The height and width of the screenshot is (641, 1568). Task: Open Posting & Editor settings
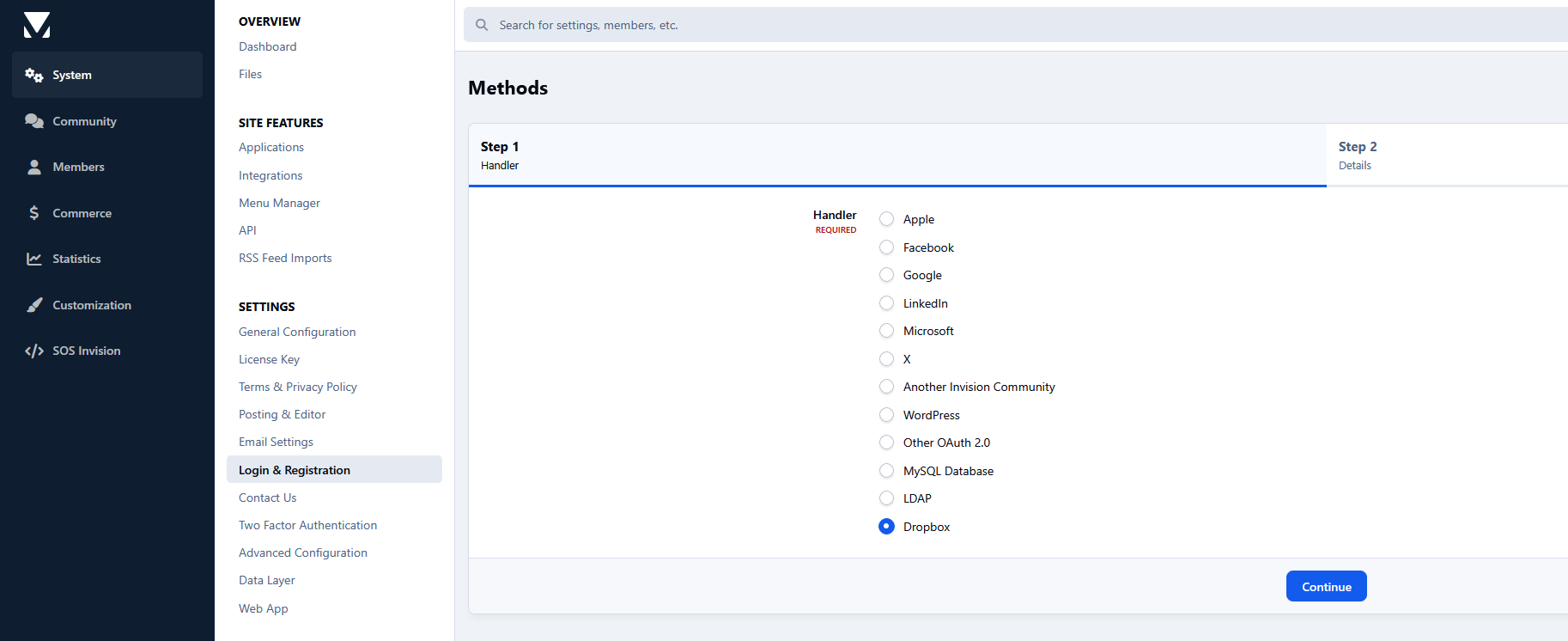pyautogui.click(x=283, y=414)
